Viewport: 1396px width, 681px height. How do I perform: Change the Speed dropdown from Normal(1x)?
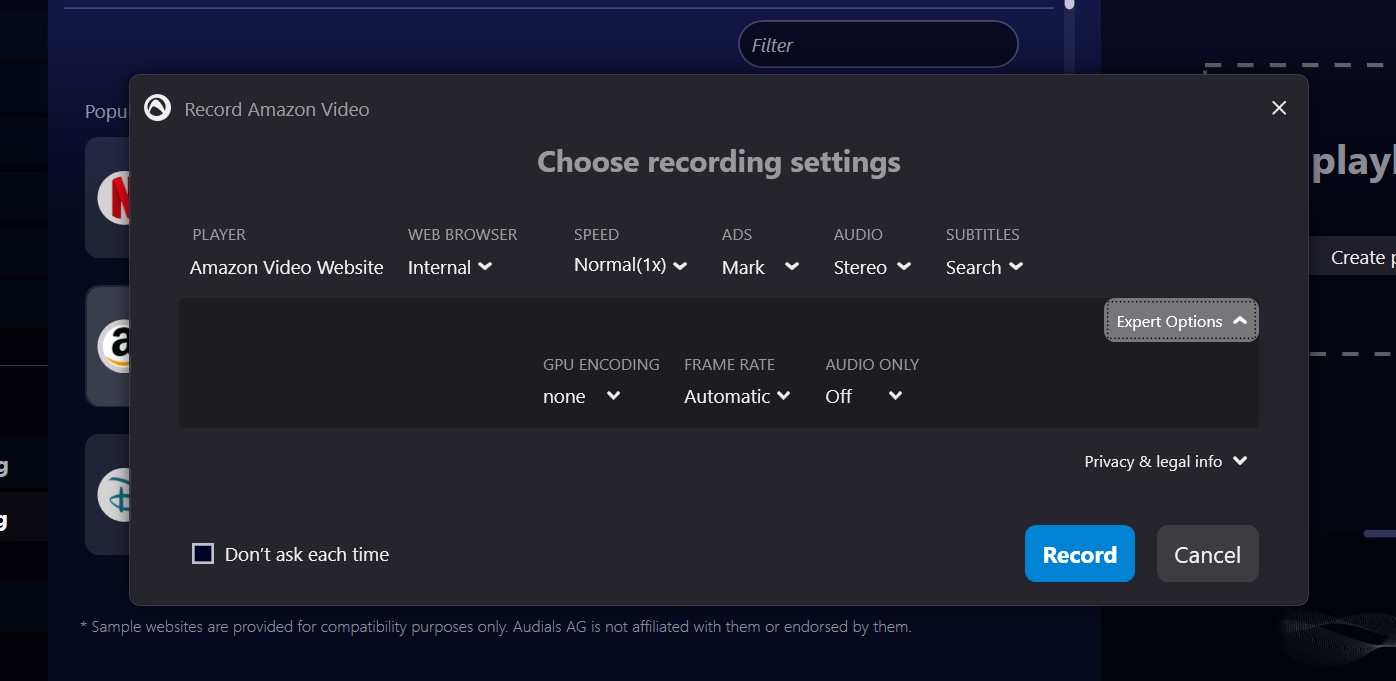(630, 265)
